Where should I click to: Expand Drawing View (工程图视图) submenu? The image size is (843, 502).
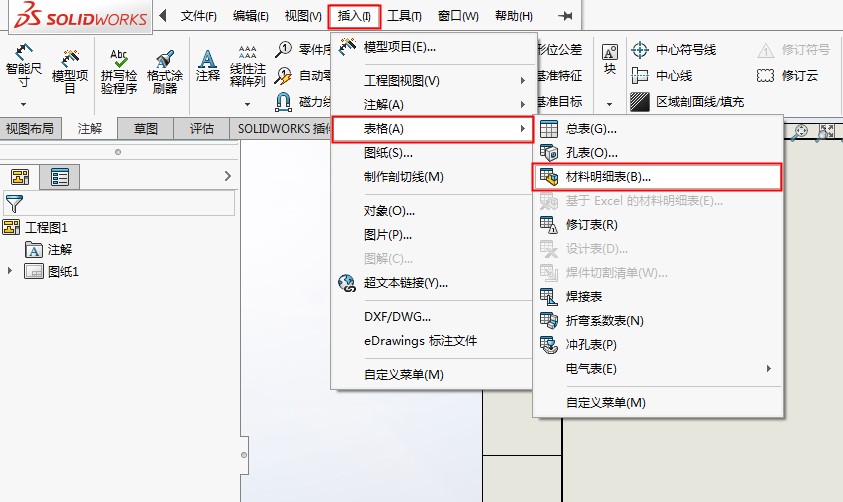coord(433,81)
